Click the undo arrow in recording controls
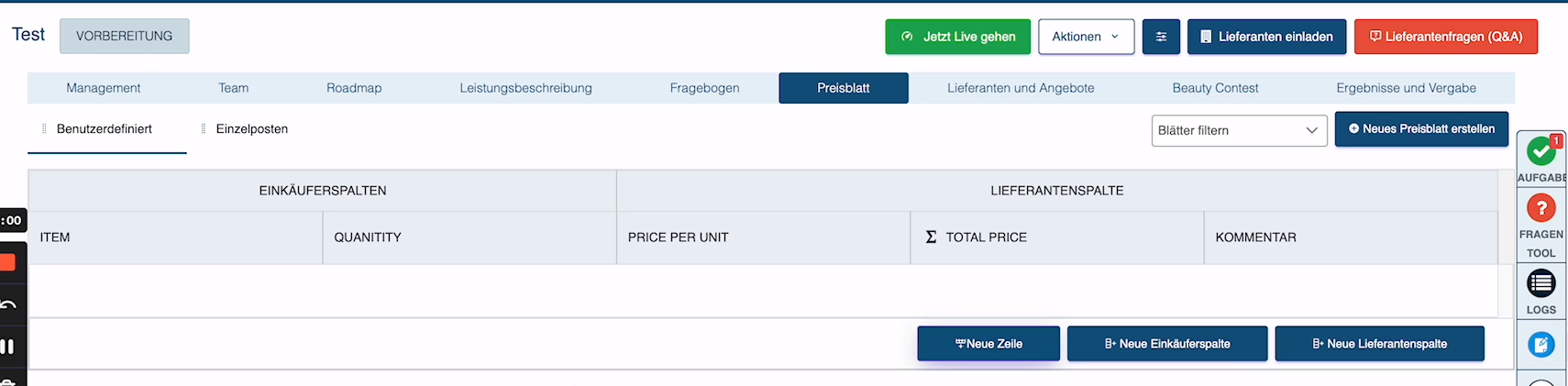The image size is (1568, 386). pyautogui.click(x=7, y=305)
